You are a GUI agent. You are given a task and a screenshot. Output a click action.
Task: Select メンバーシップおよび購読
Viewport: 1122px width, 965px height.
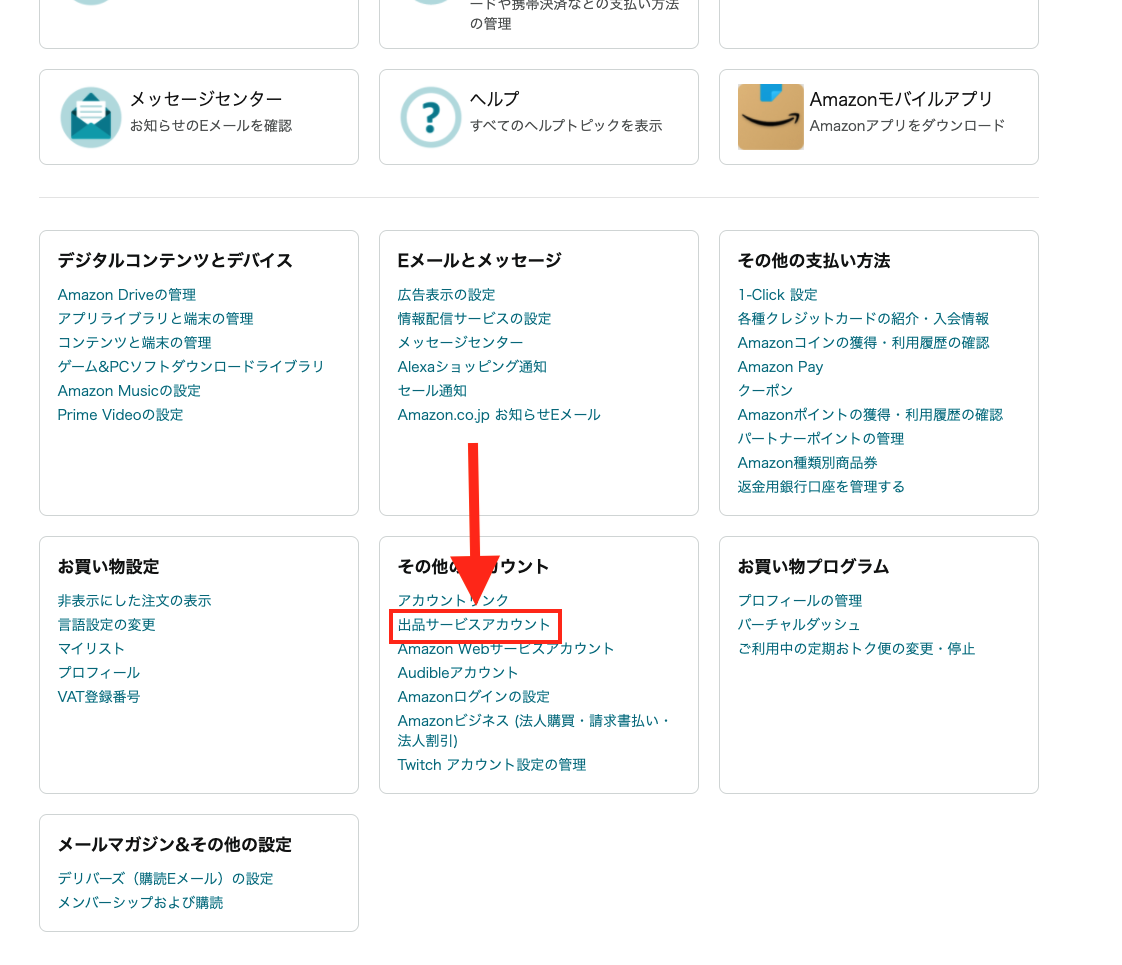tap(139, 901)
